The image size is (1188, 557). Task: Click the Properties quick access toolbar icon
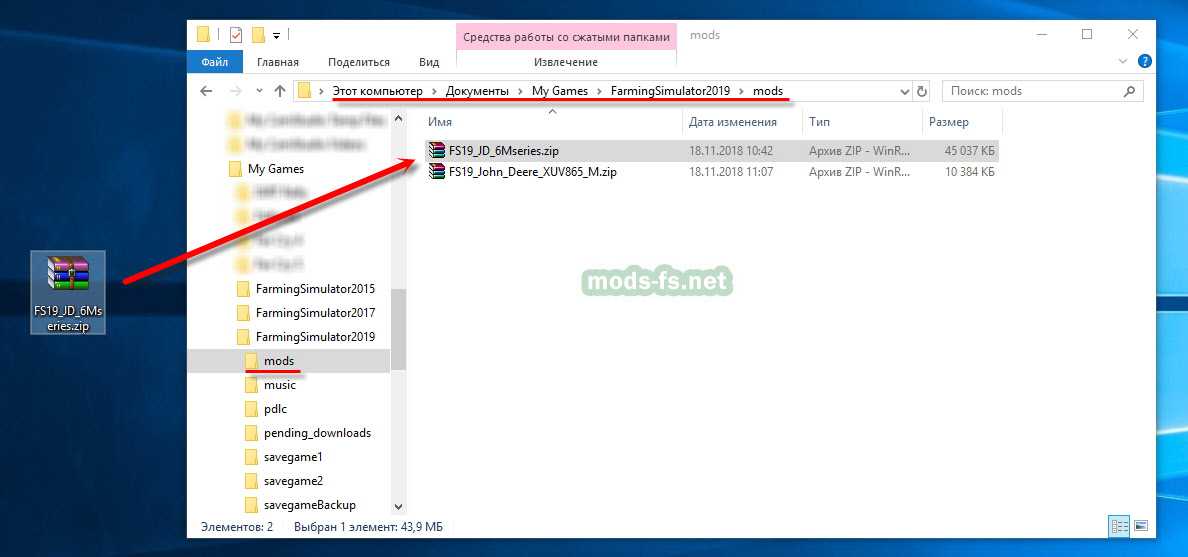pos(236,35)
